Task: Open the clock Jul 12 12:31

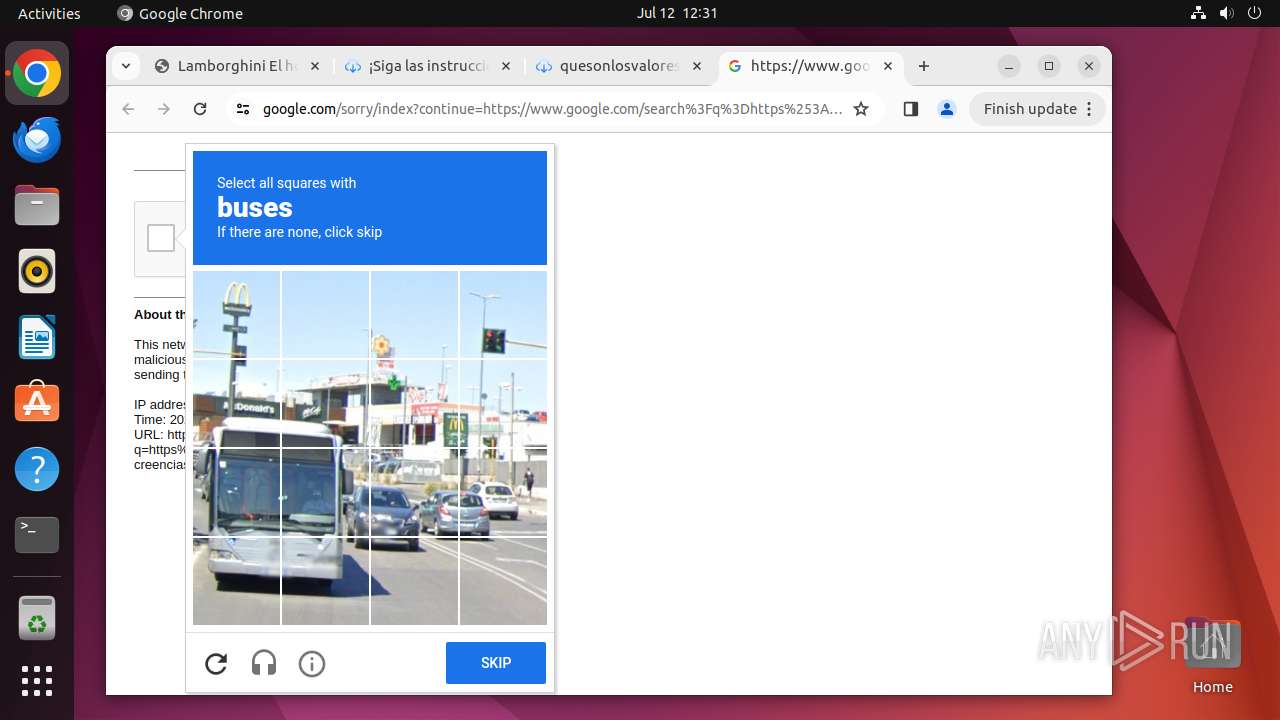Action: [x=677, y=13]
